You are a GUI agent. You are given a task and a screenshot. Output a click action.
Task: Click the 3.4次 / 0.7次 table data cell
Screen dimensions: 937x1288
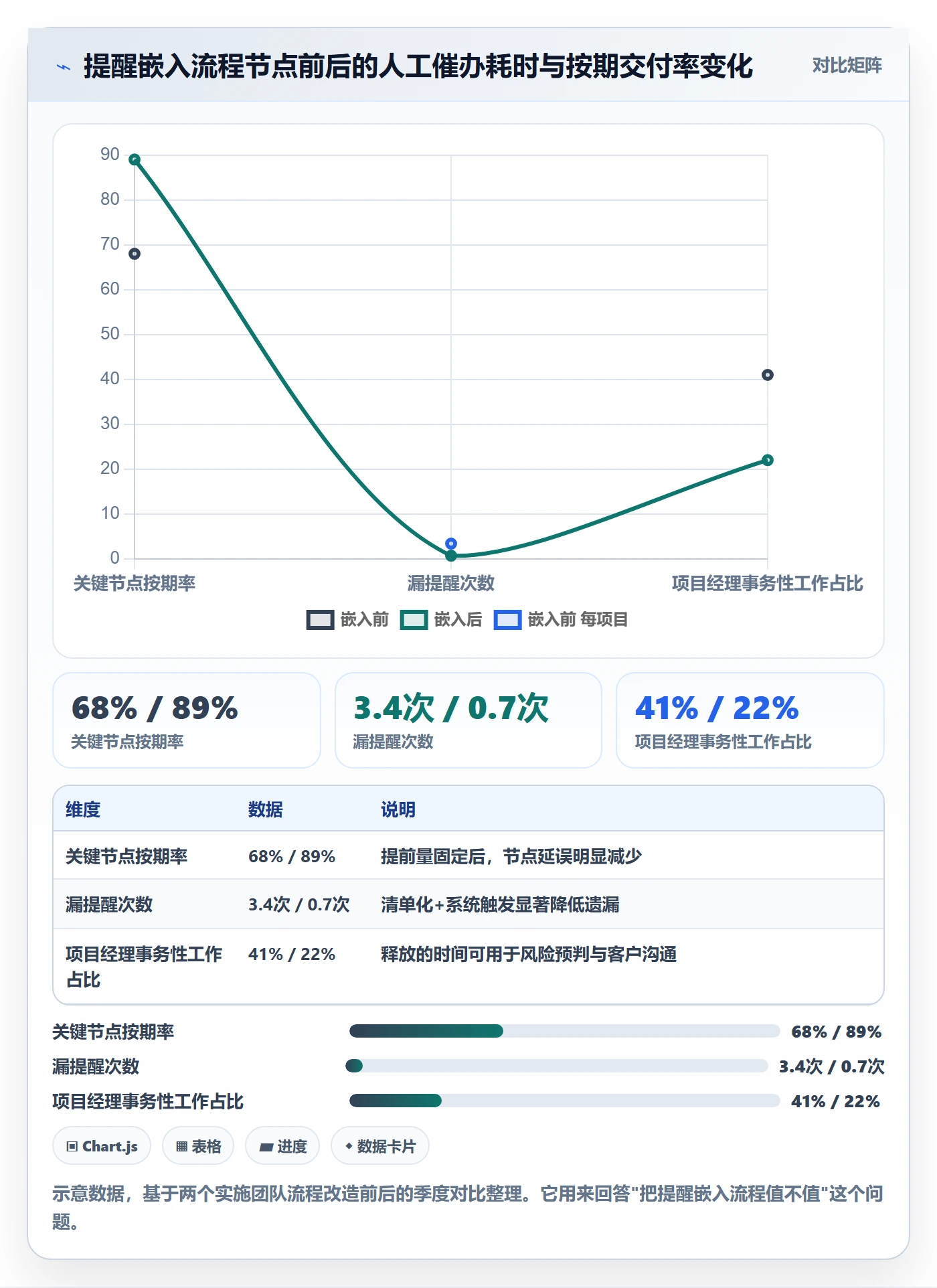click(x=299, y=904)
